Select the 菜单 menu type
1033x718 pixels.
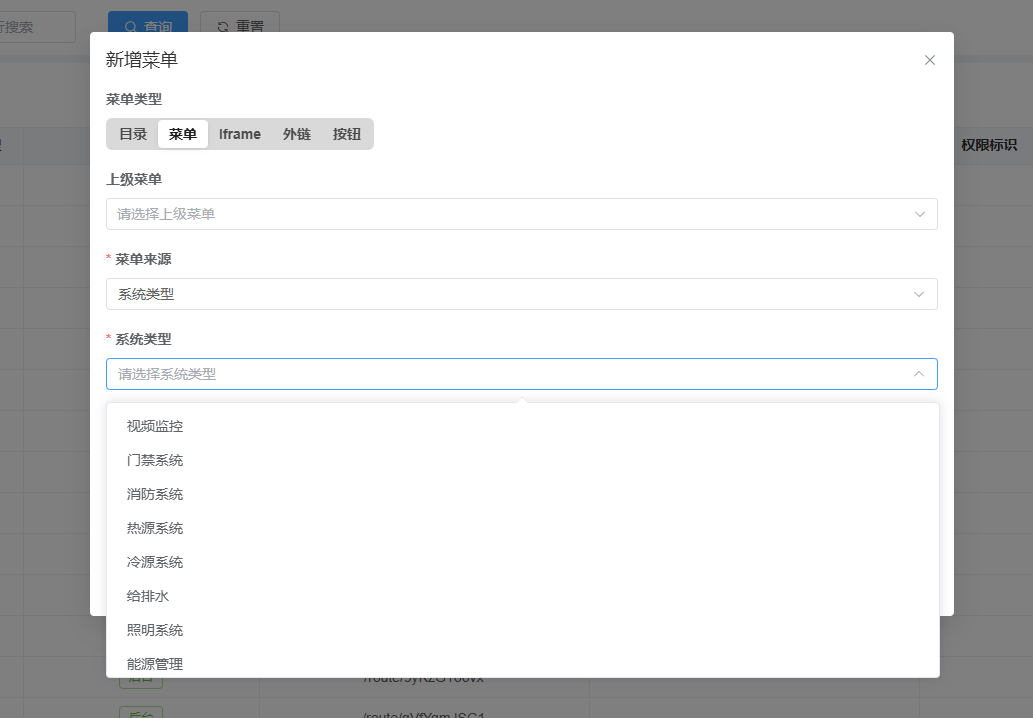tap(182, 134)
